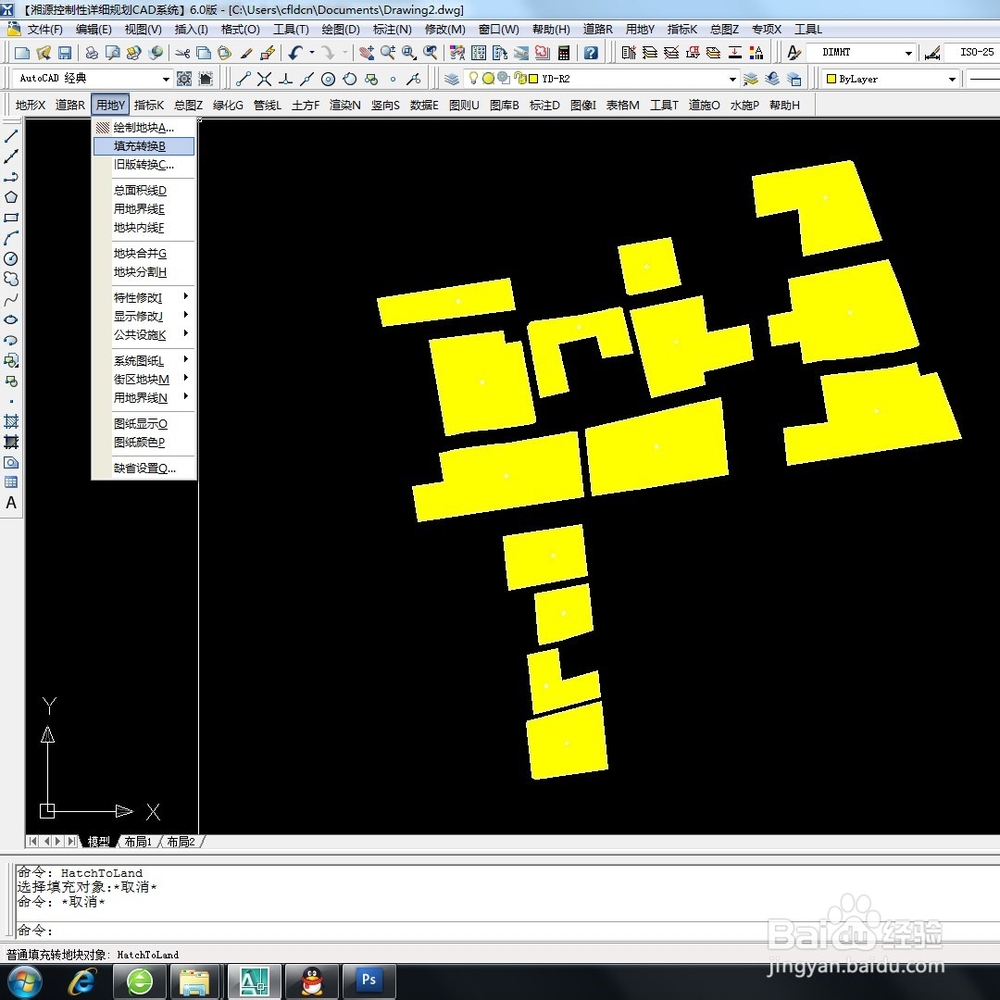Click the Text Style icon beside DIMHT
Screen dimensions: 1000x1000
click(x=793, y=53)
